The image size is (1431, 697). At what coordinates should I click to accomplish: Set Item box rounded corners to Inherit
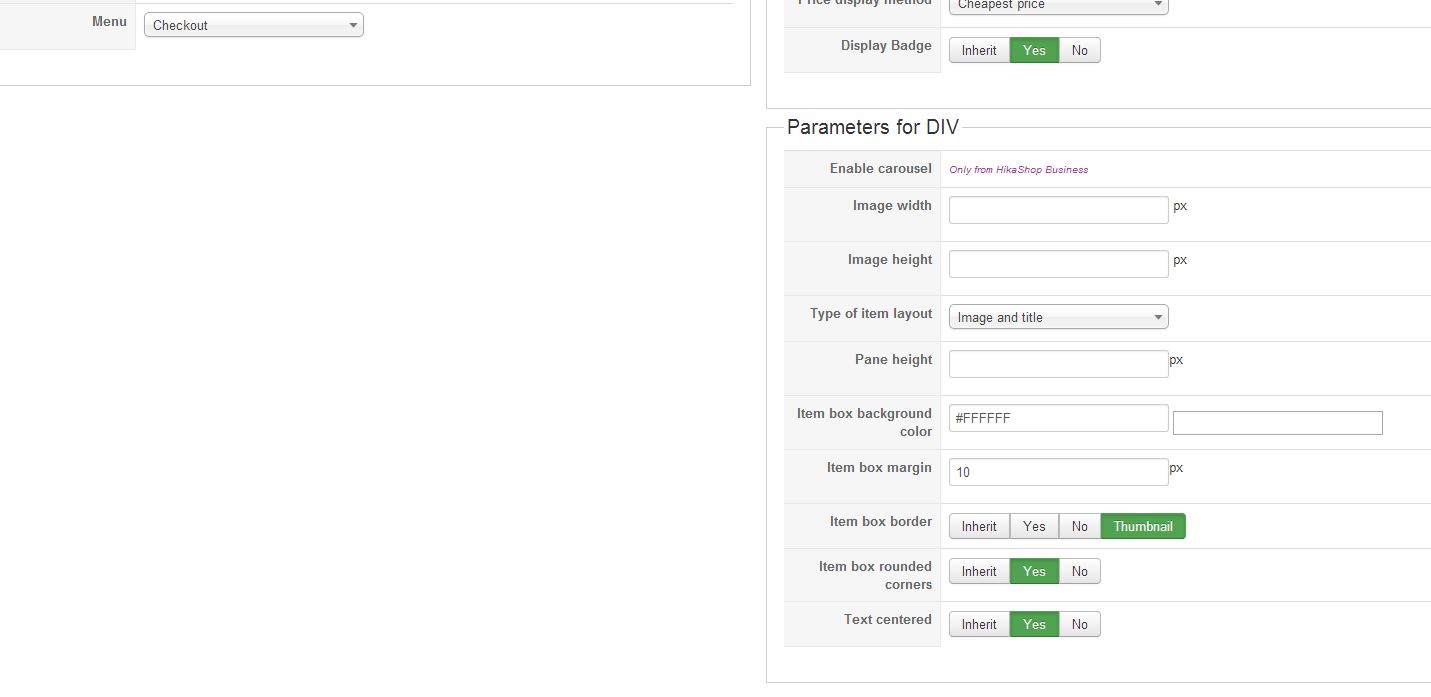(x=979, y=571)
